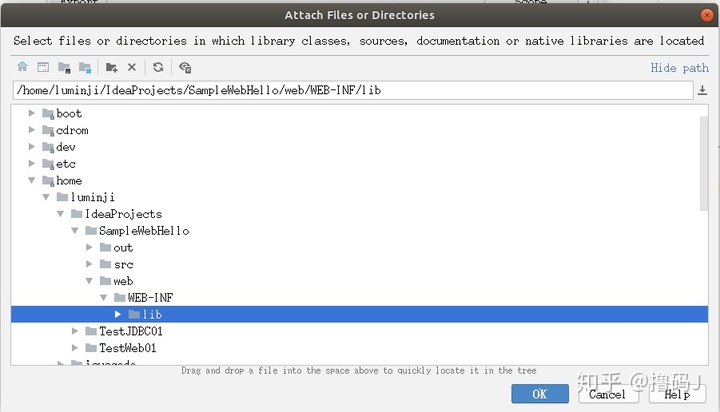The height and width of the screenshot is (412, 720).
Task: Expand the TestJDBC01 folder
Action: pyautogui.click(x=74, y=331)
